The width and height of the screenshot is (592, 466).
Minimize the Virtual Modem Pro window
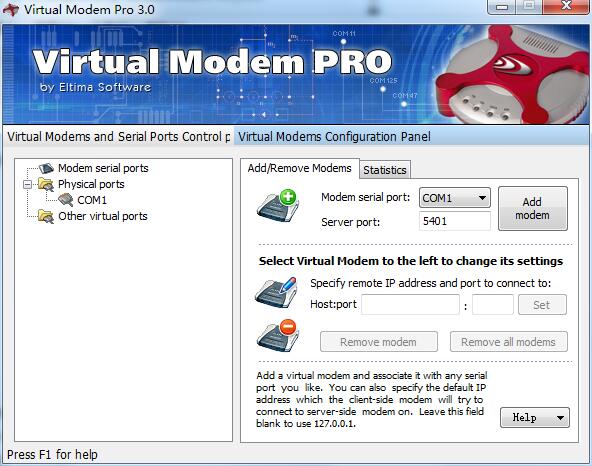[x=501, y=7]
